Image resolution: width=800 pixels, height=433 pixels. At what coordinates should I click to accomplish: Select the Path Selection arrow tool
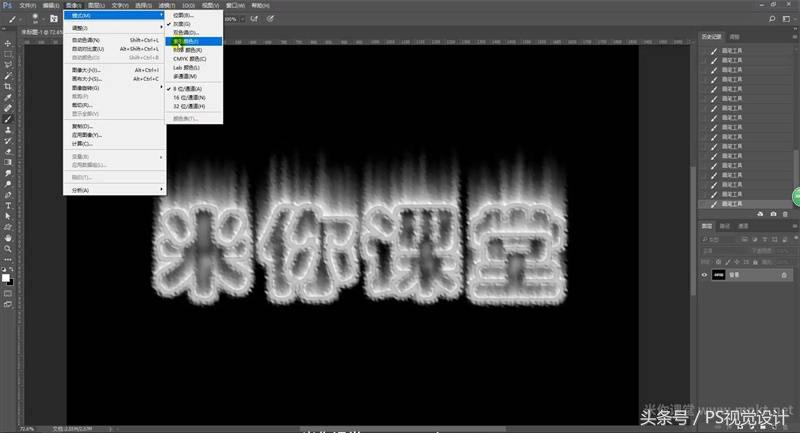(x=8, y=216)
